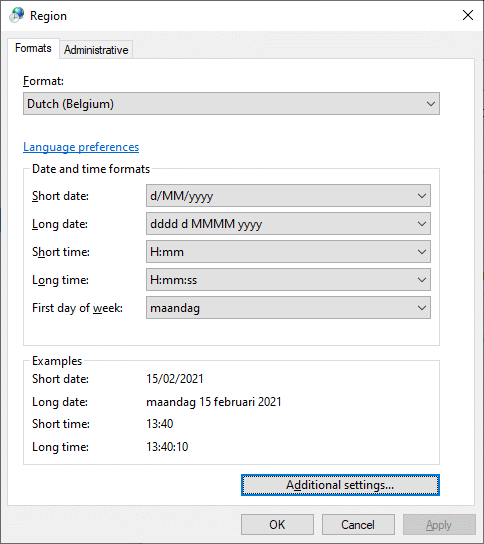Open the First day of week dropdown
Screen dimensions: 484x544
tap(288, 308)
